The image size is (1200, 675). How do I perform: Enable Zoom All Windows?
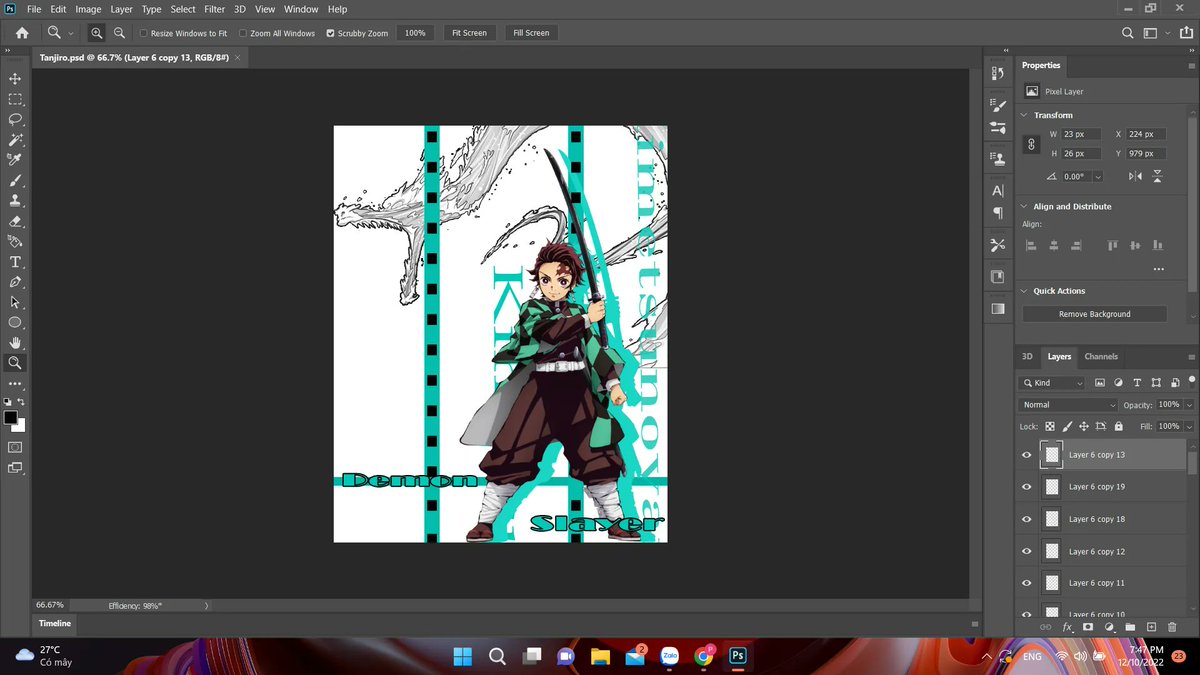(x=241, y=33)
